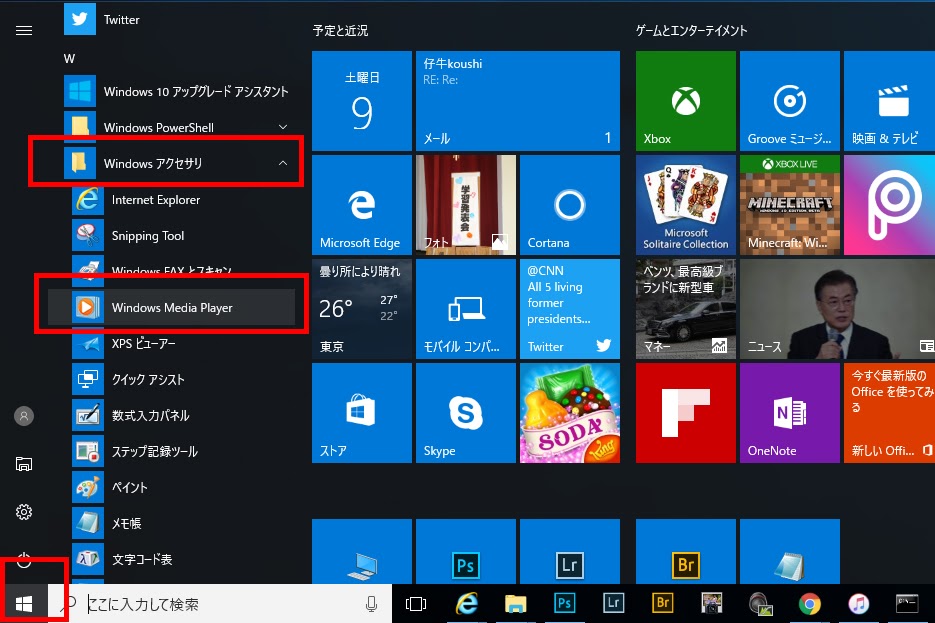The image size is (935, 623).
Task: Expand the Windows PowerShell folder chevron
Action: pyautogui.click(x=283, y=127)
